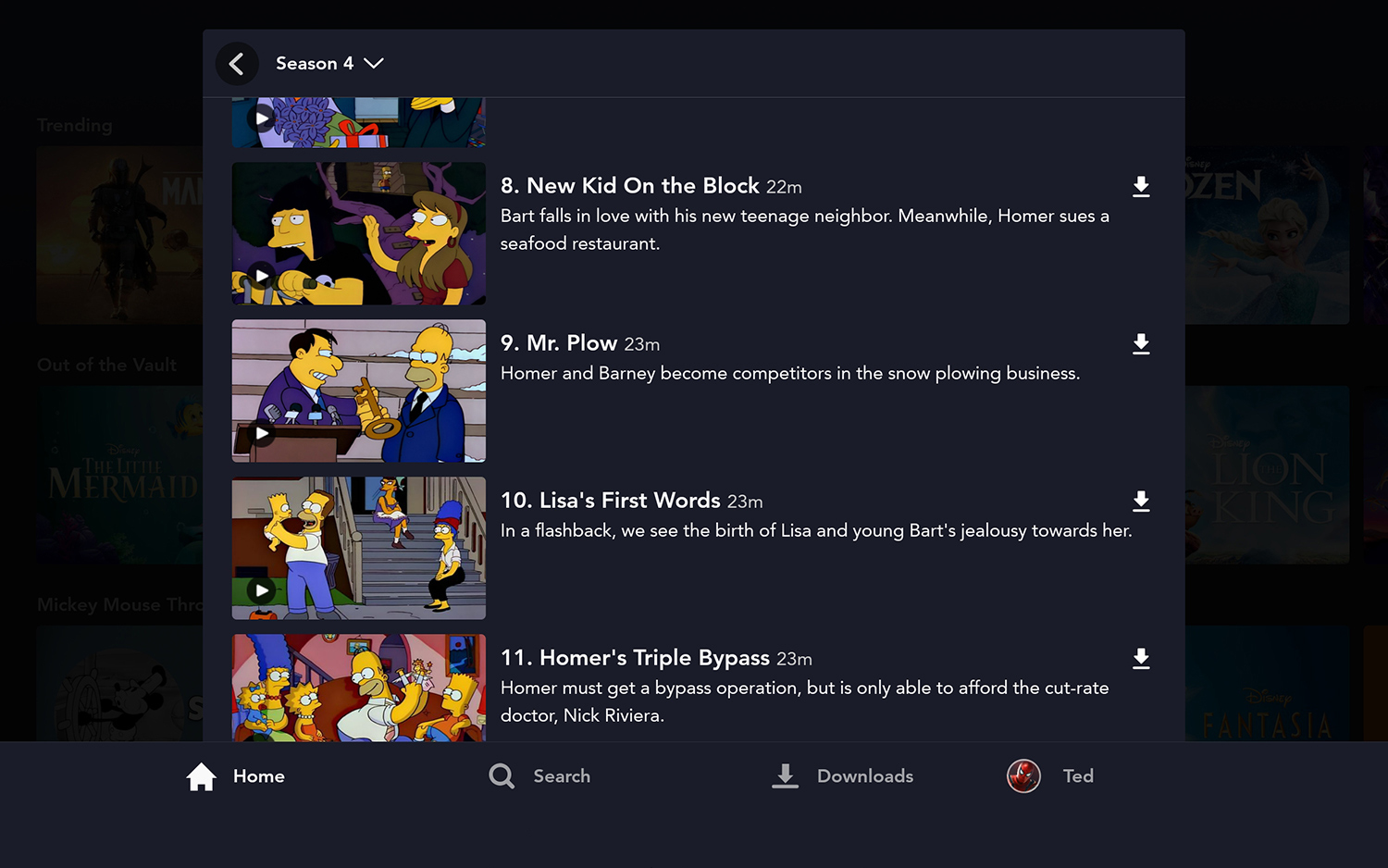1388x868 pixels.
Task: Open Ted's profile avatar
Action: tap(1023, 776)
